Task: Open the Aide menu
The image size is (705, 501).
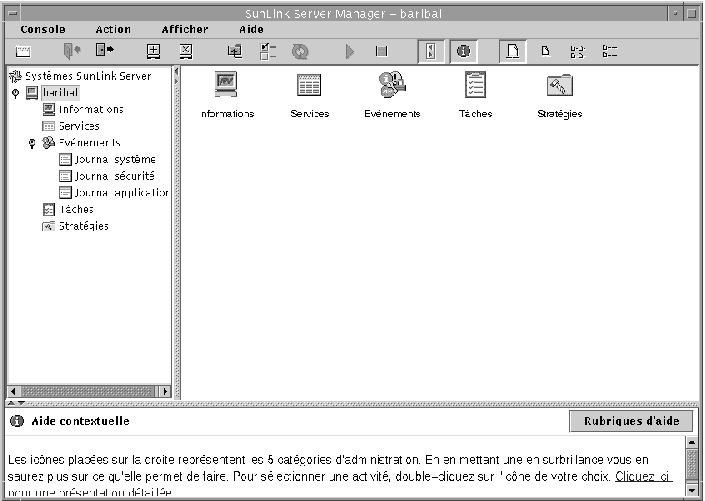Action: (251, 30)
